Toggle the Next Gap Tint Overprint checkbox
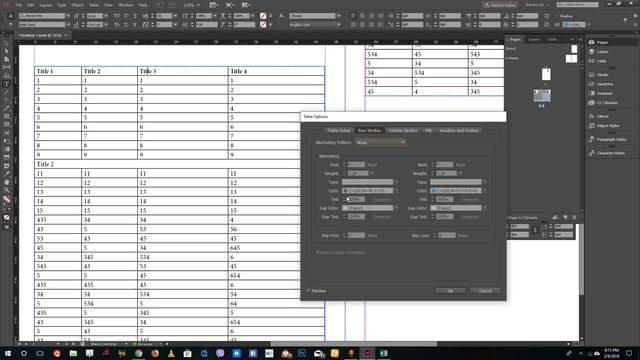The height and width of the screenshot is (360, 640). 459,217
